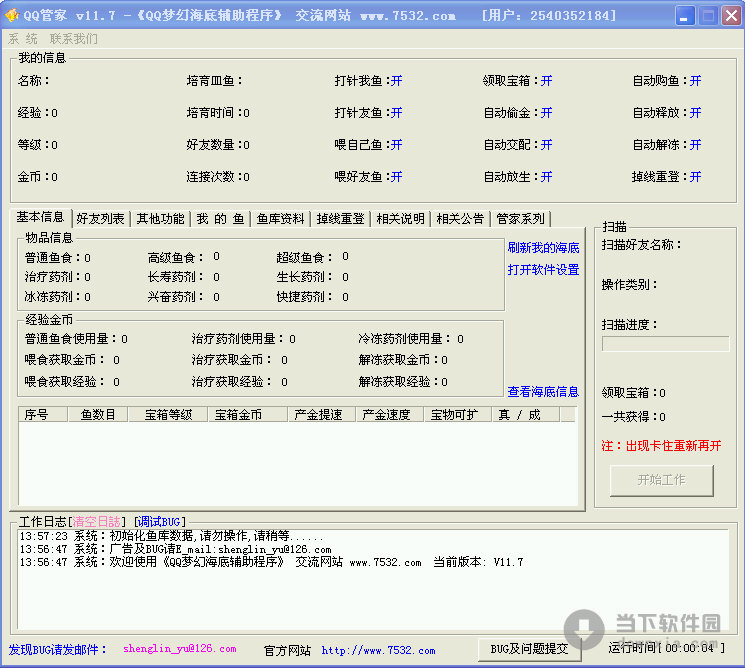745x668 pixels.
Task: Click the 产金速度 column header
Action: [390, 415]
